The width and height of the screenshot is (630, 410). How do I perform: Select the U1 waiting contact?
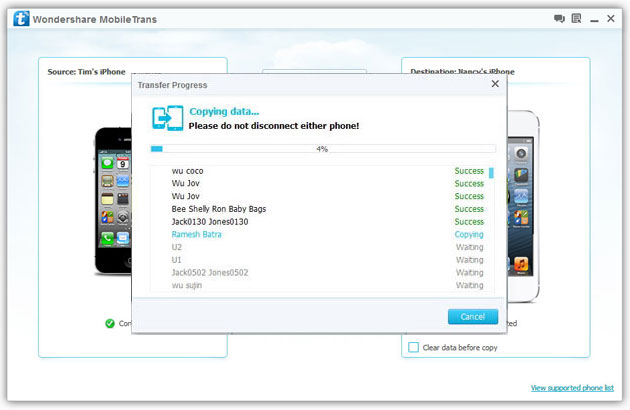point(321,260)
